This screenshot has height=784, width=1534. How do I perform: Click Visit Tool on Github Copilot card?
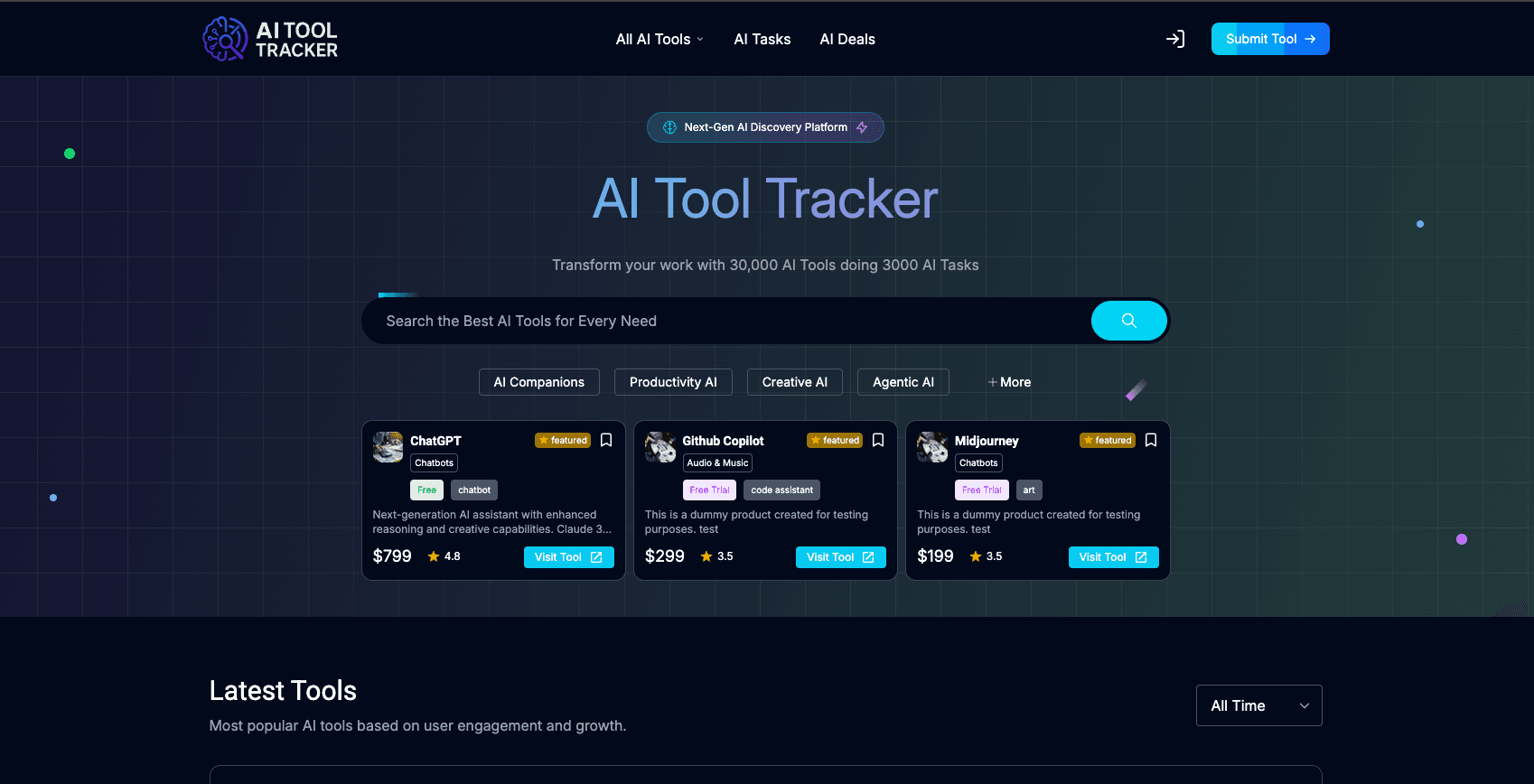841,557
